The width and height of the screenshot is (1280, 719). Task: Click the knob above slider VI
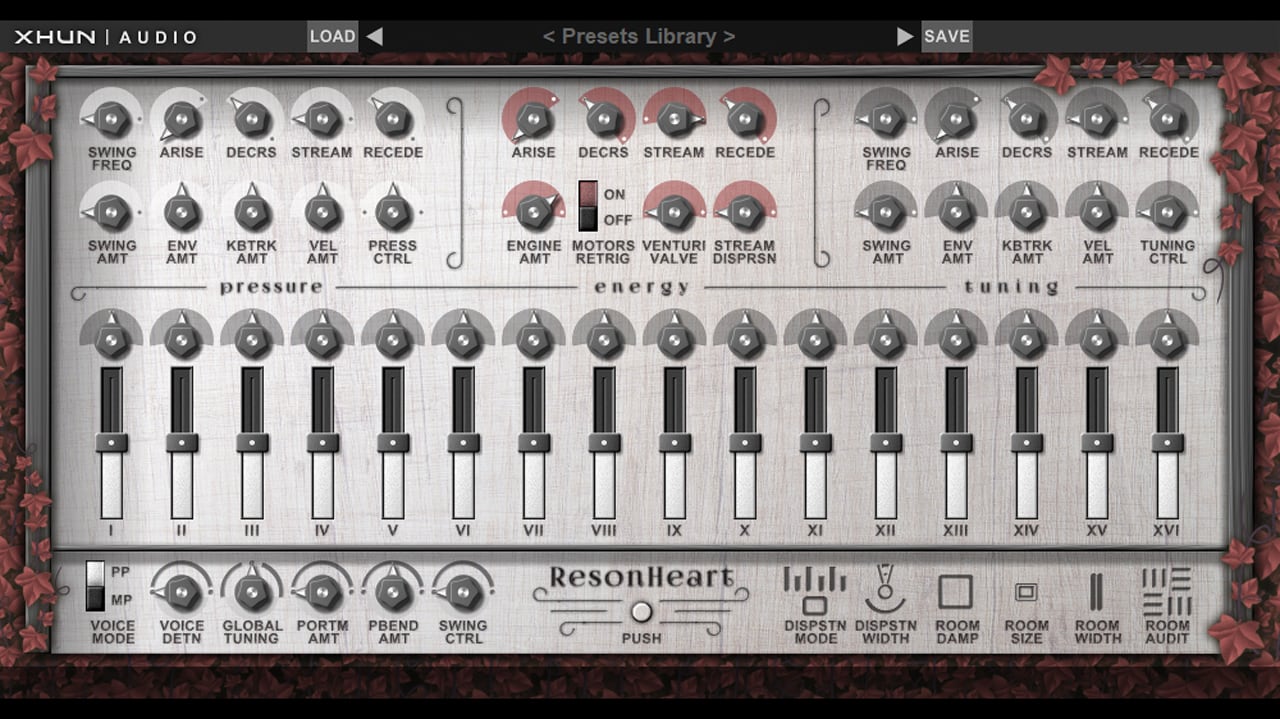point(463,339)
